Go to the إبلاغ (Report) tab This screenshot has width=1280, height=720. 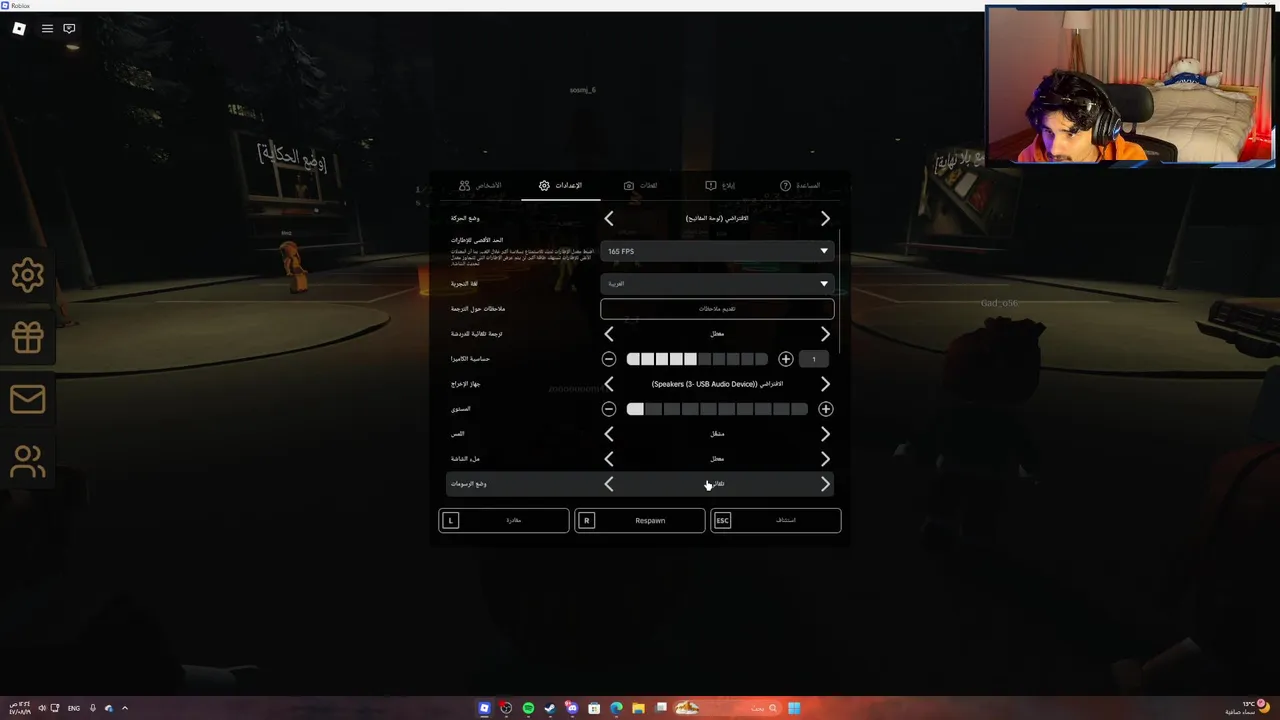tap(720, 186)
